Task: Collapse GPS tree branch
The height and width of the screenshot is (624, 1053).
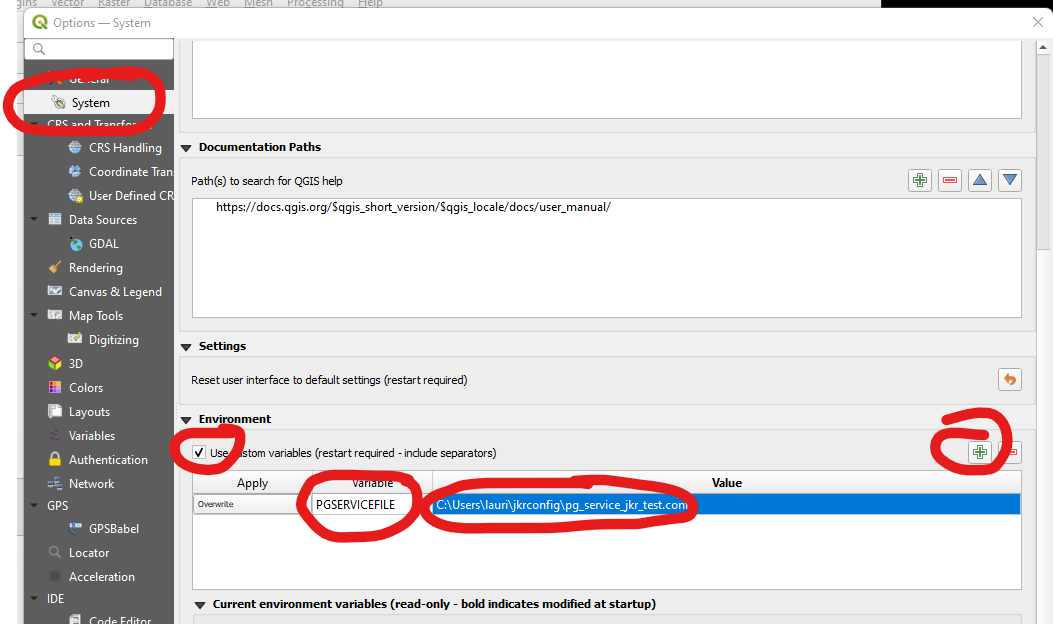Action: click(34, 505)
